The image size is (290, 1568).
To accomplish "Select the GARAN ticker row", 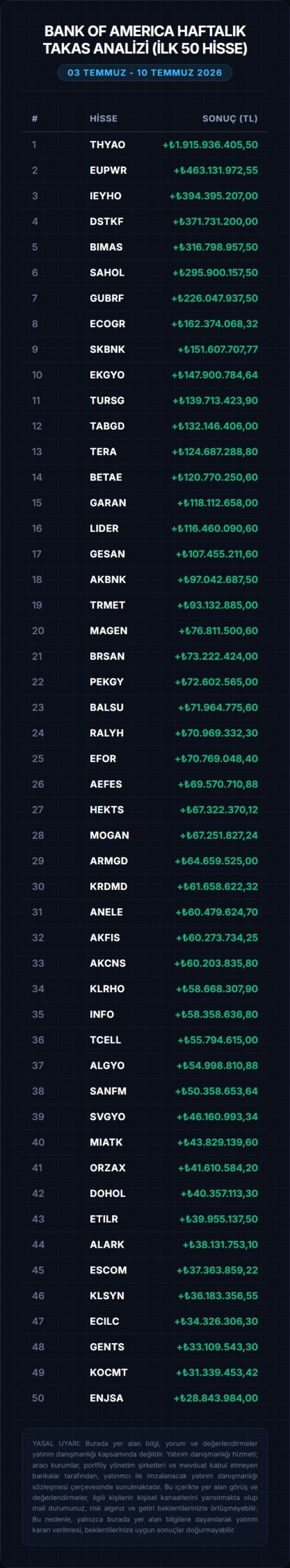I will [145, 503].
